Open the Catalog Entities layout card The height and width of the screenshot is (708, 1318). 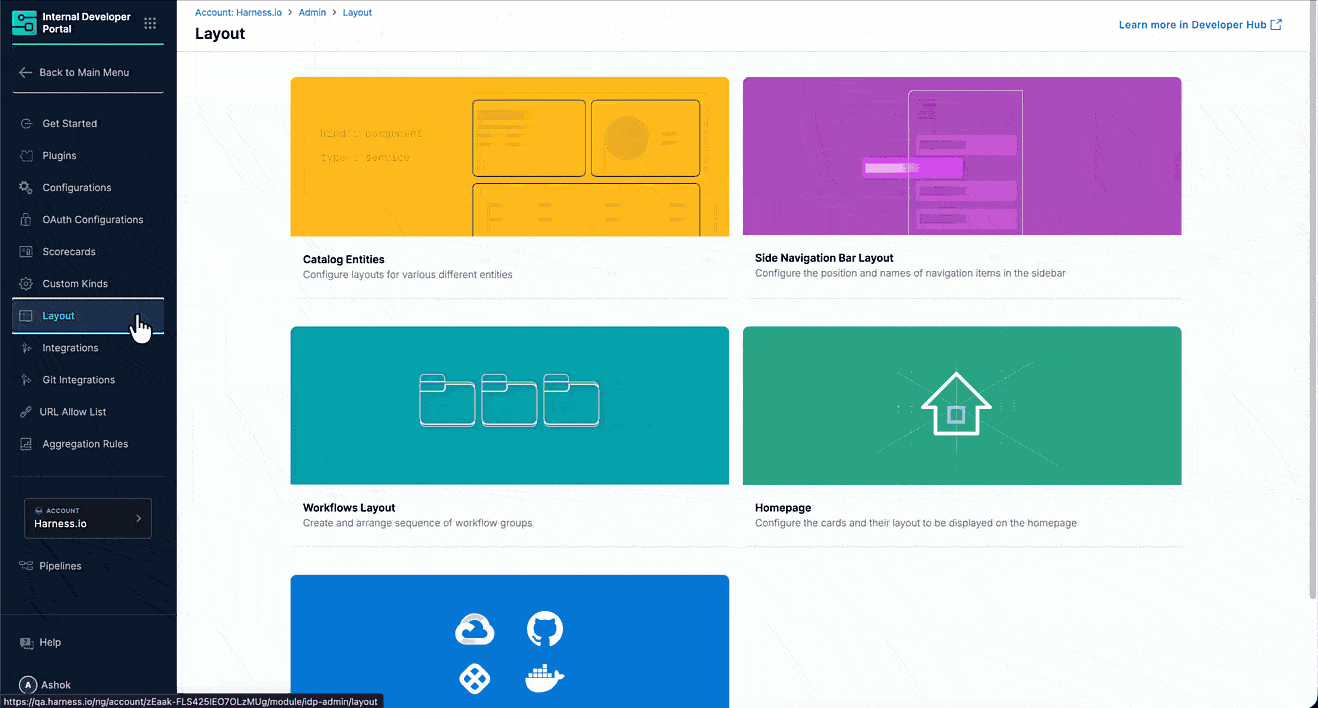pos(509,156)
